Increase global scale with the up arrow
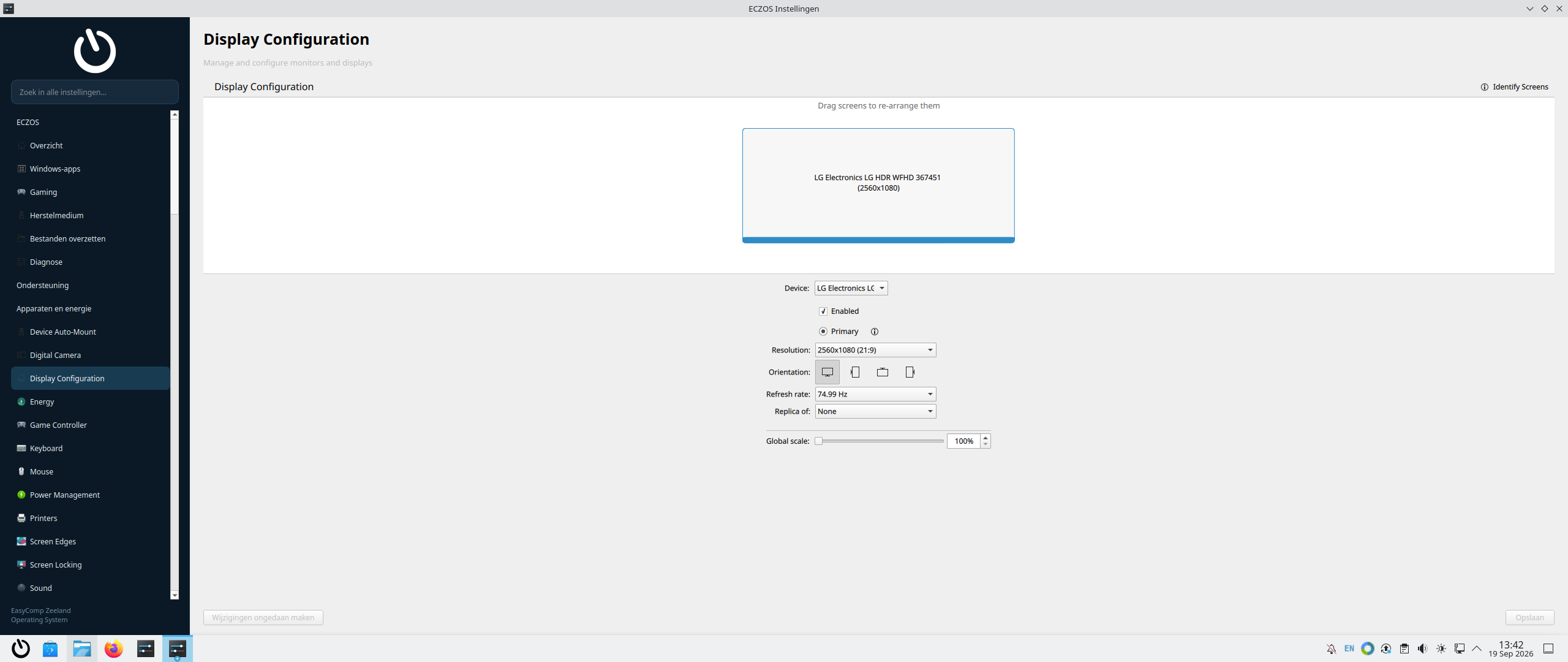The height and width of the screenshot is (662, 1568). [986, 438]
